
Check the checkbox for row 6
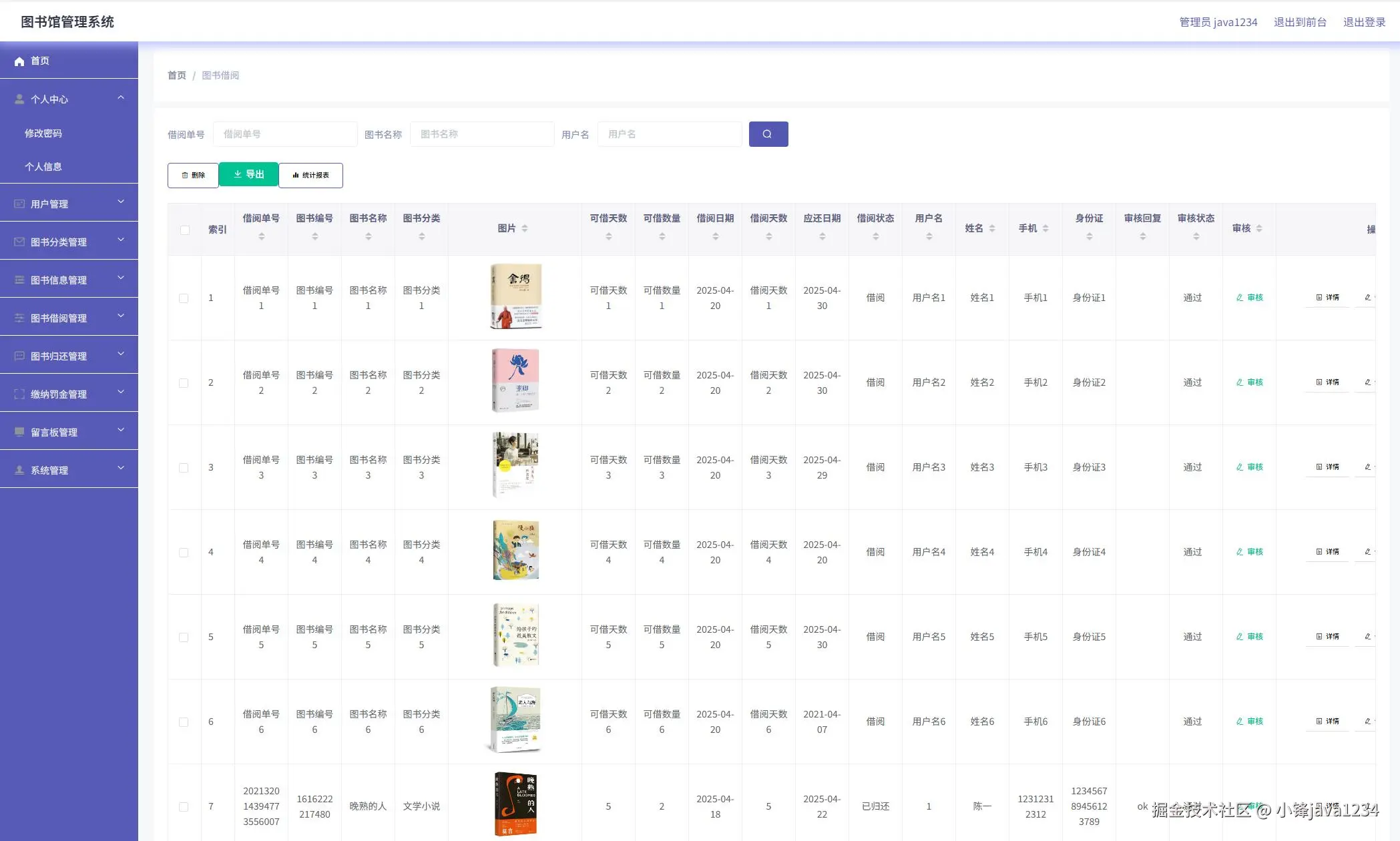[x=184, y=722]
